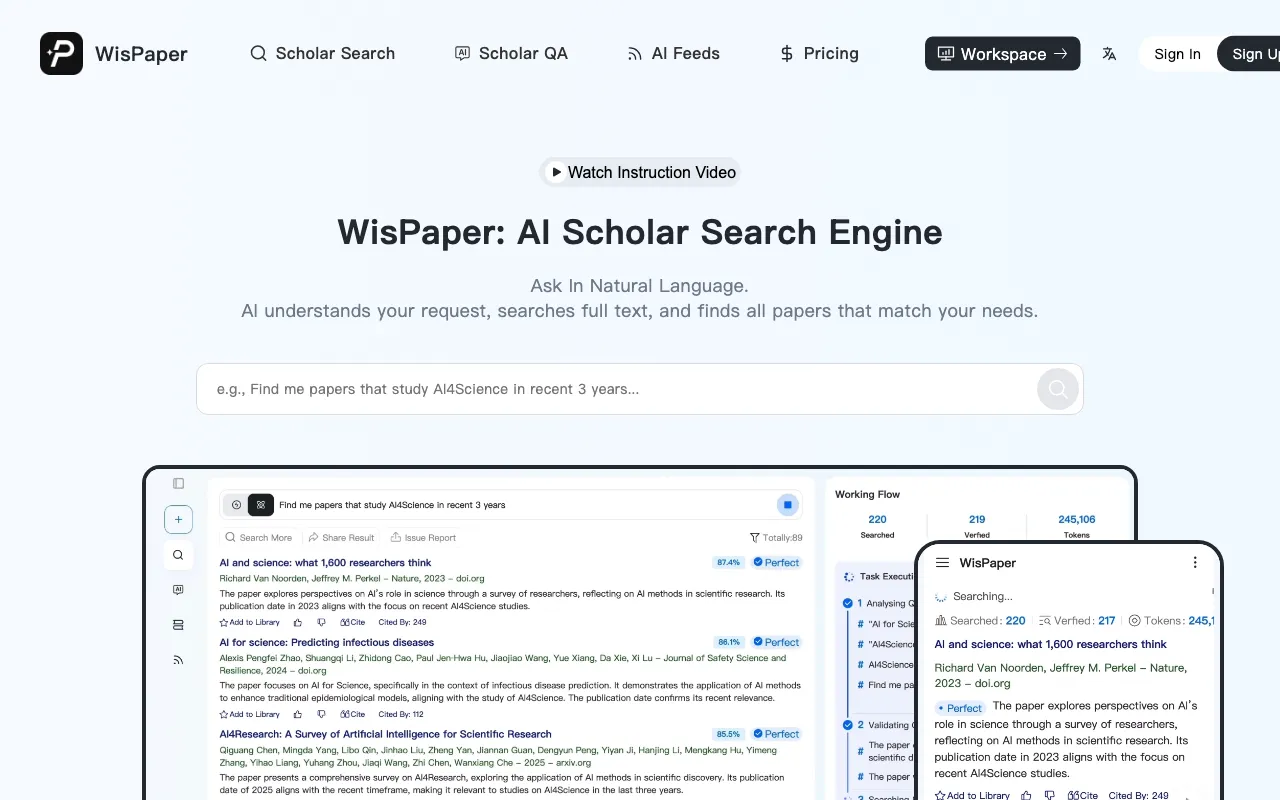Select the feeds RSS icon in preview sidebar
The image size is (1280, 800).
coord(178,660)
